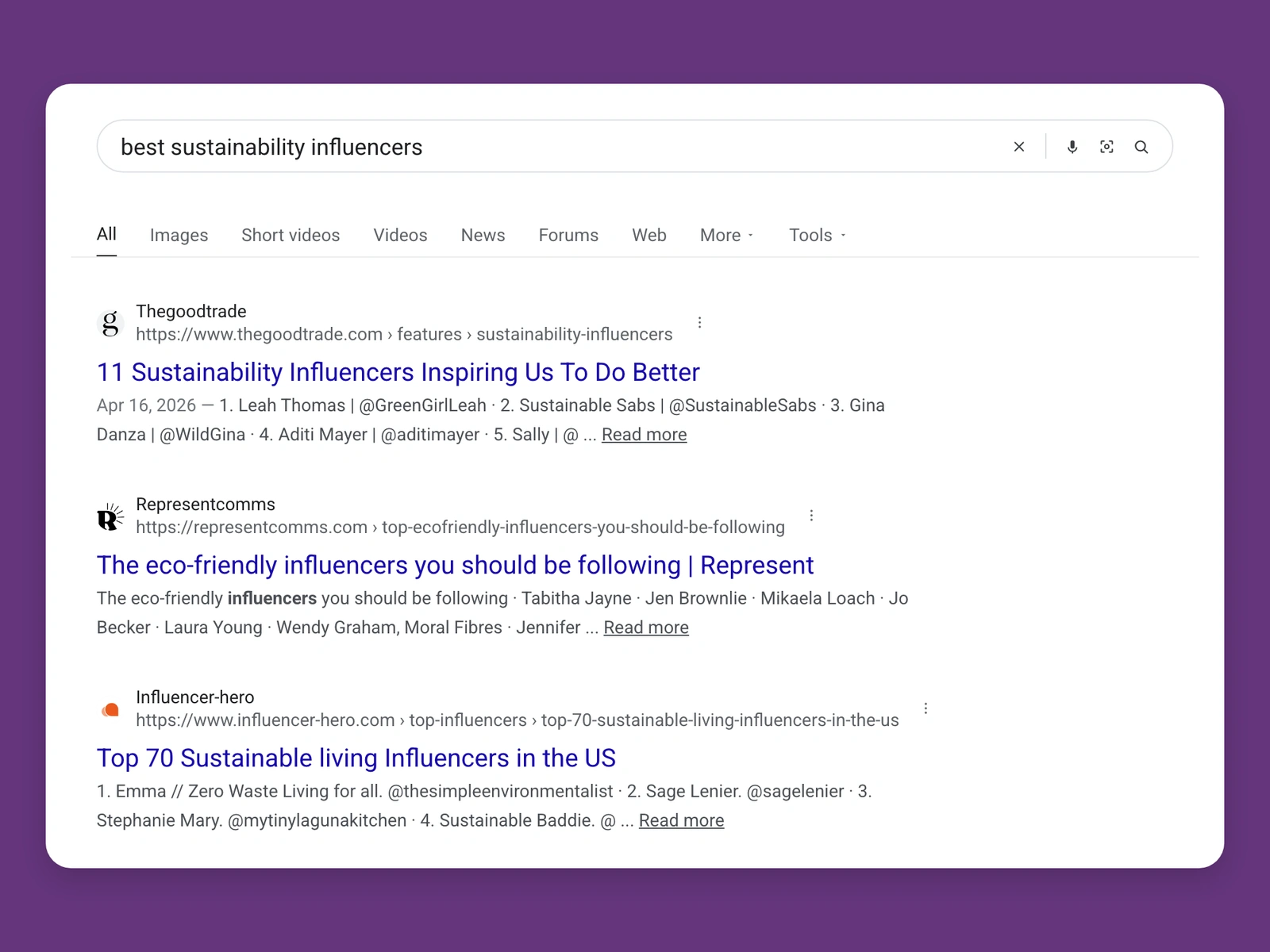1270x952 pixels.
Task: Click the Influencer-hero site favicon
Action: coord(110,709)
